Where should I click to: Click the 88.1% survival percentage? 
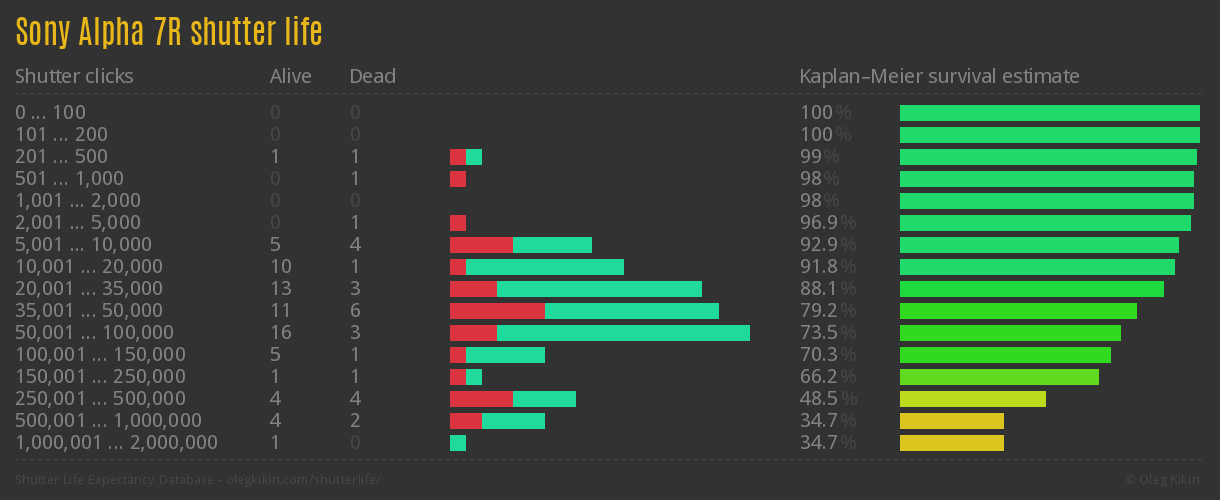[827, 289]
